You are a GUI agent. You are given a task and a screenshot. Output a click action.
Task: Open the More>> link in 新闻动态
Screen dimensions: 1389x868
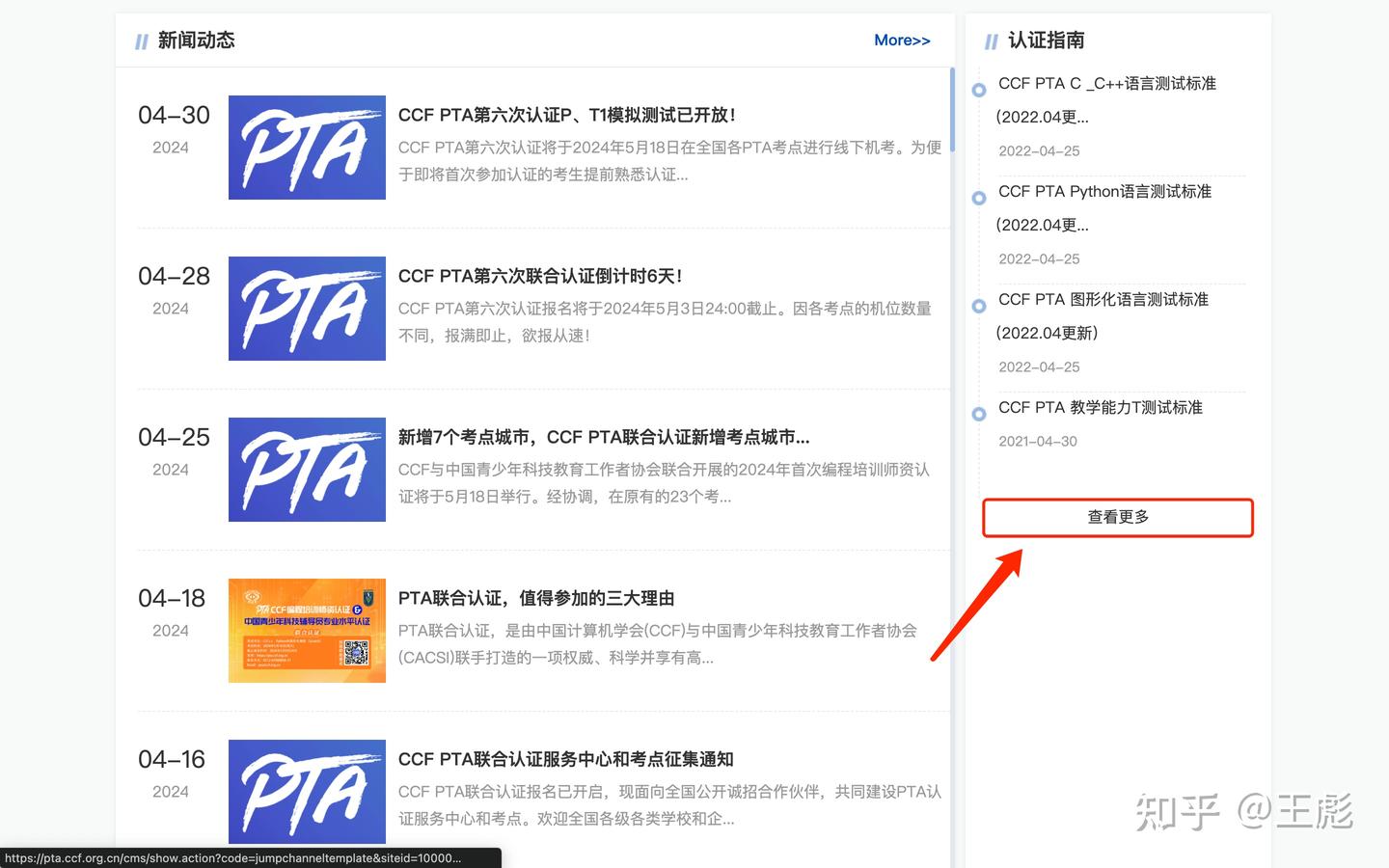[x=902, y=41]
